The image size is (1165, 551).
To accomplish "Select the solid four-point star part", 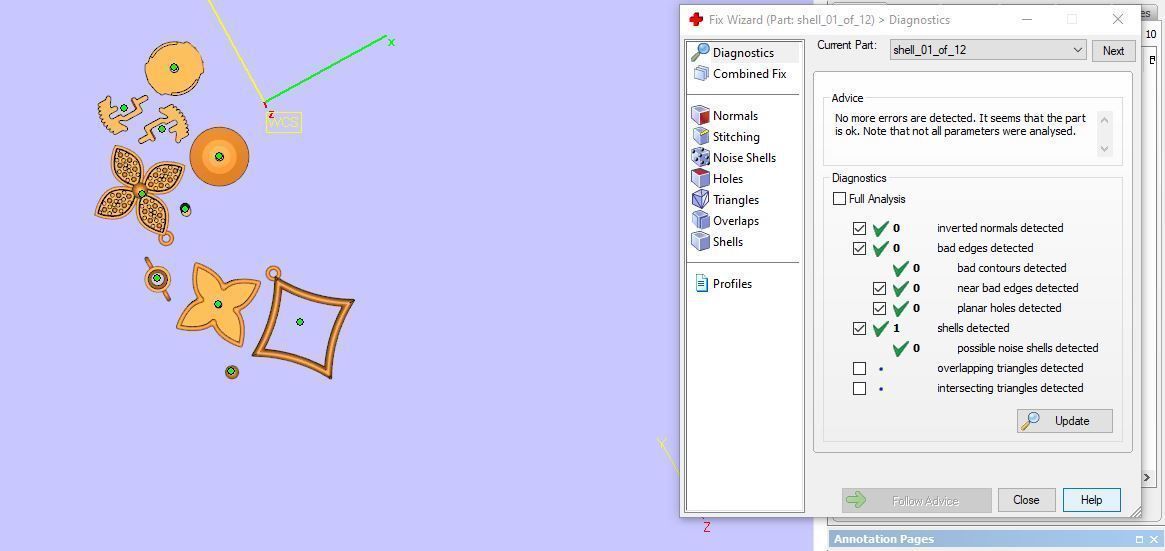I will coord(218,304).
